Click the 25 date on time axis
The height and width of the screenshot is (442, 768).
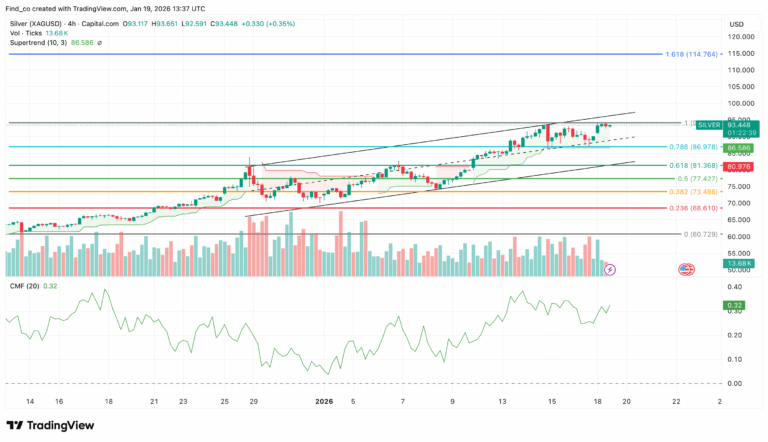224,401
